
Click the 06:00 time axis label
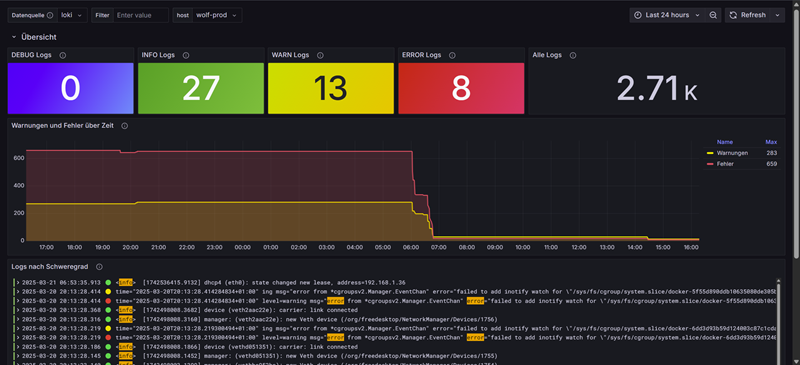pyautogui.click(x=411, y=247)
